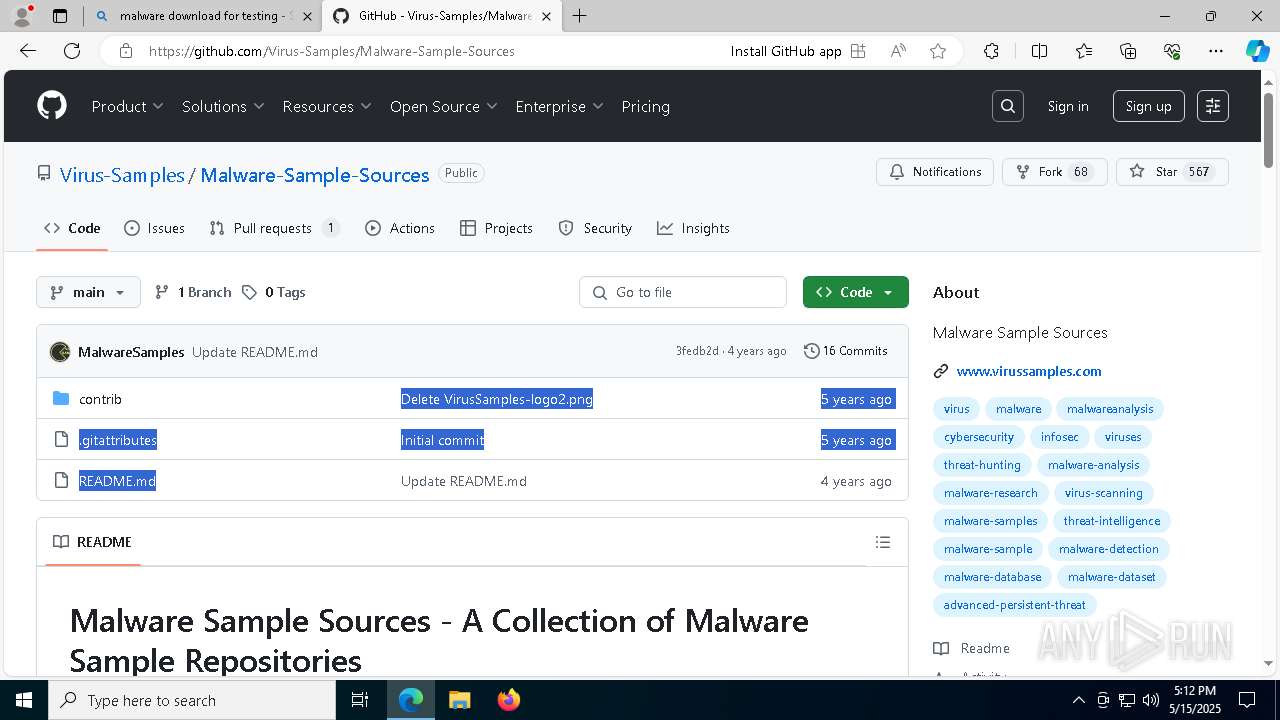Switch to the Security tab

(595, 228)
